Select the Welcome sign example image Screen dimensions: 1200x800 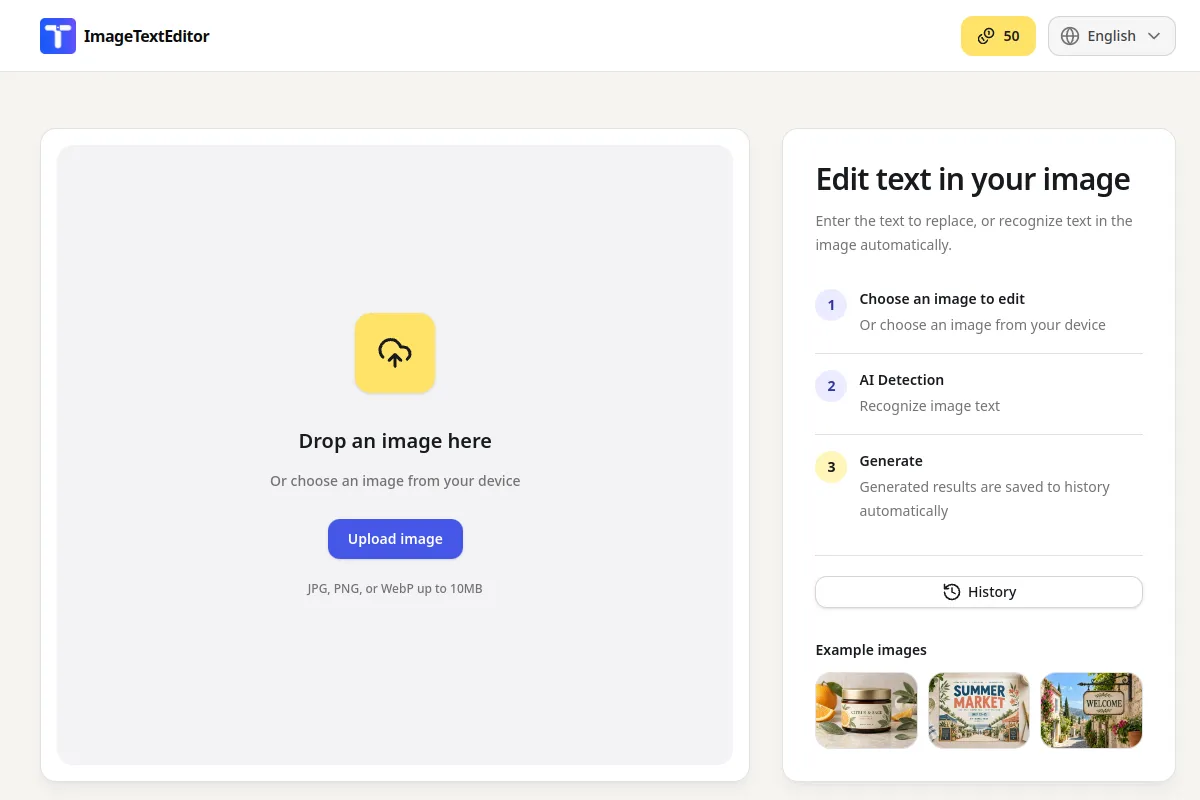[x=1091, y=711]
